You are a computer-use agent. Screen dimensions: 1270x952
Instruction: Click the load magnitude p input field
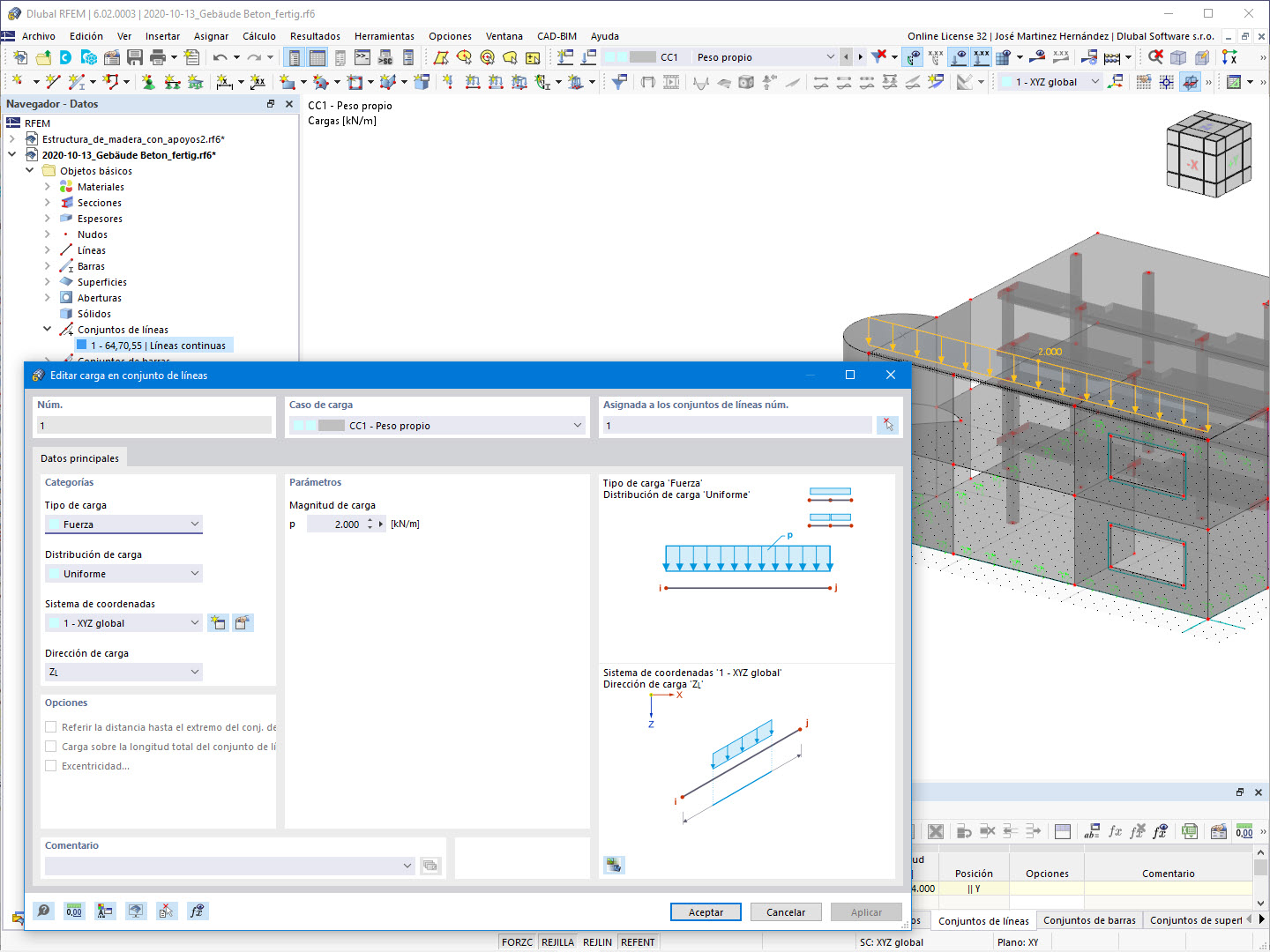point(334,524)
